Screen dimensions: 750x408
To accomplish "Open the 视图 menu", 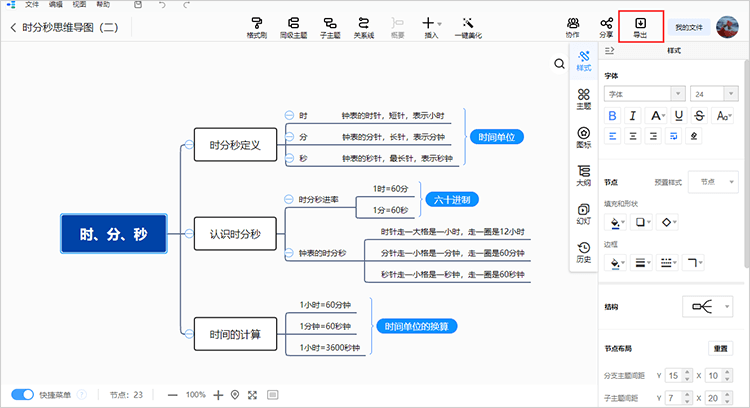I will pos(79,4).
